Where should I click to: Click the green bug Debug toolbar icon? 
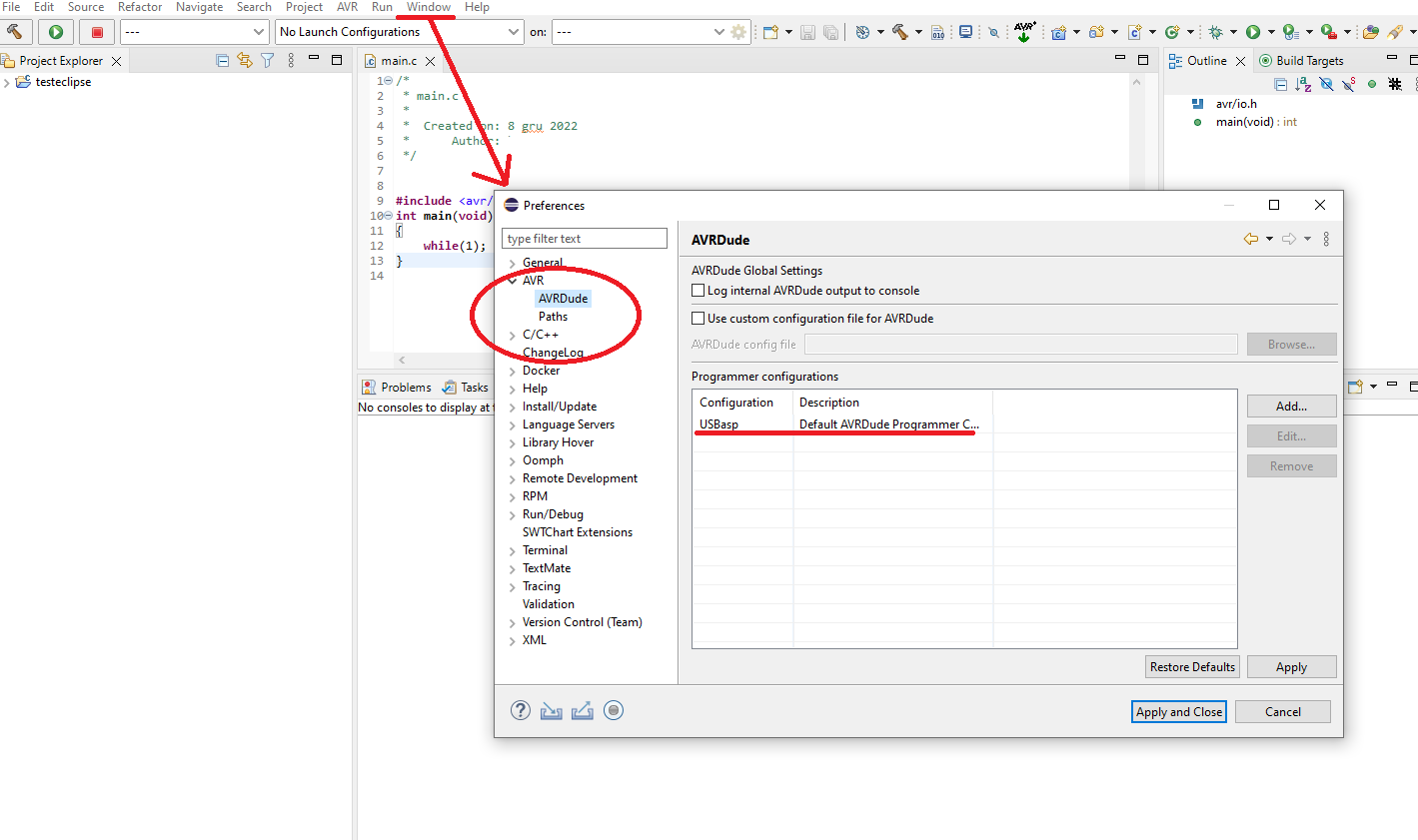coord(1215,32)
